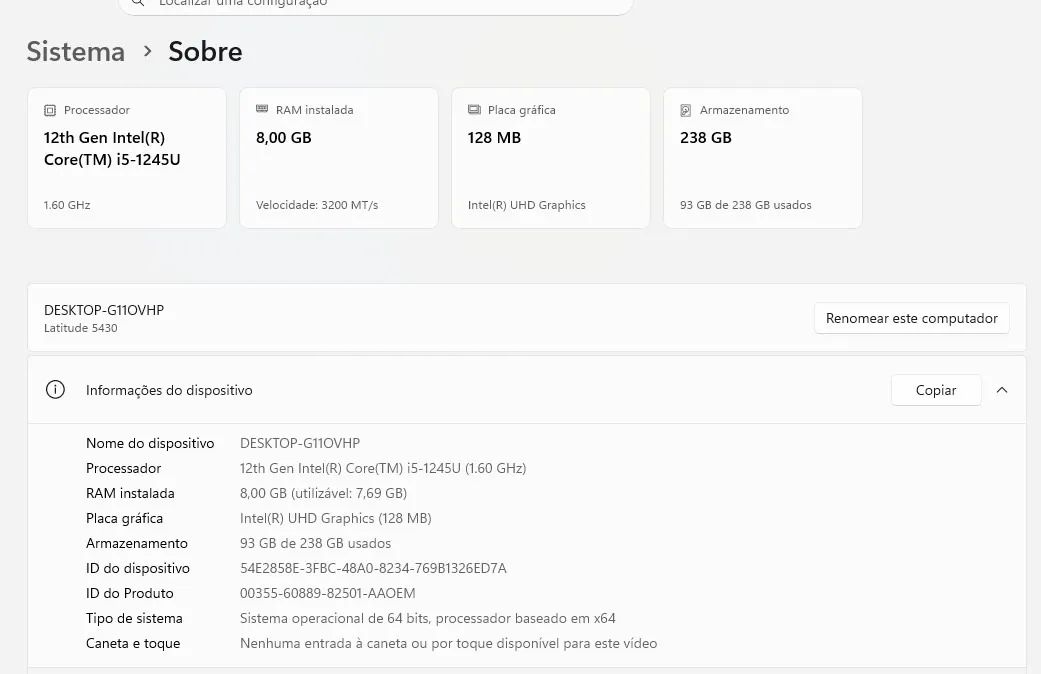Image resolution: width=1041 pixels, height=674 pixels.
Task: Click the Tipo de sistema label
Action: coord(134,618)
